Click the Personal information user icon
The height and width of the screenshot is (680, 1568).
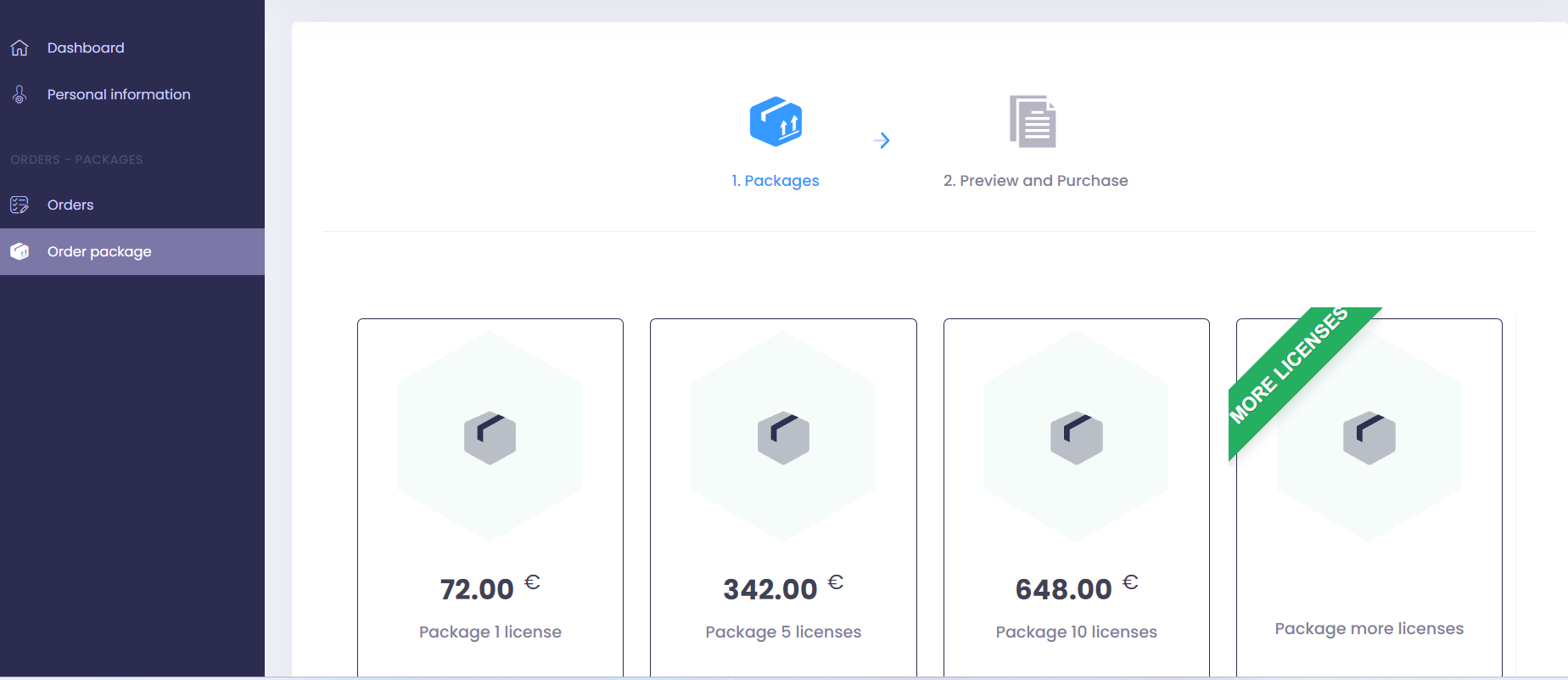click(20, 95)
